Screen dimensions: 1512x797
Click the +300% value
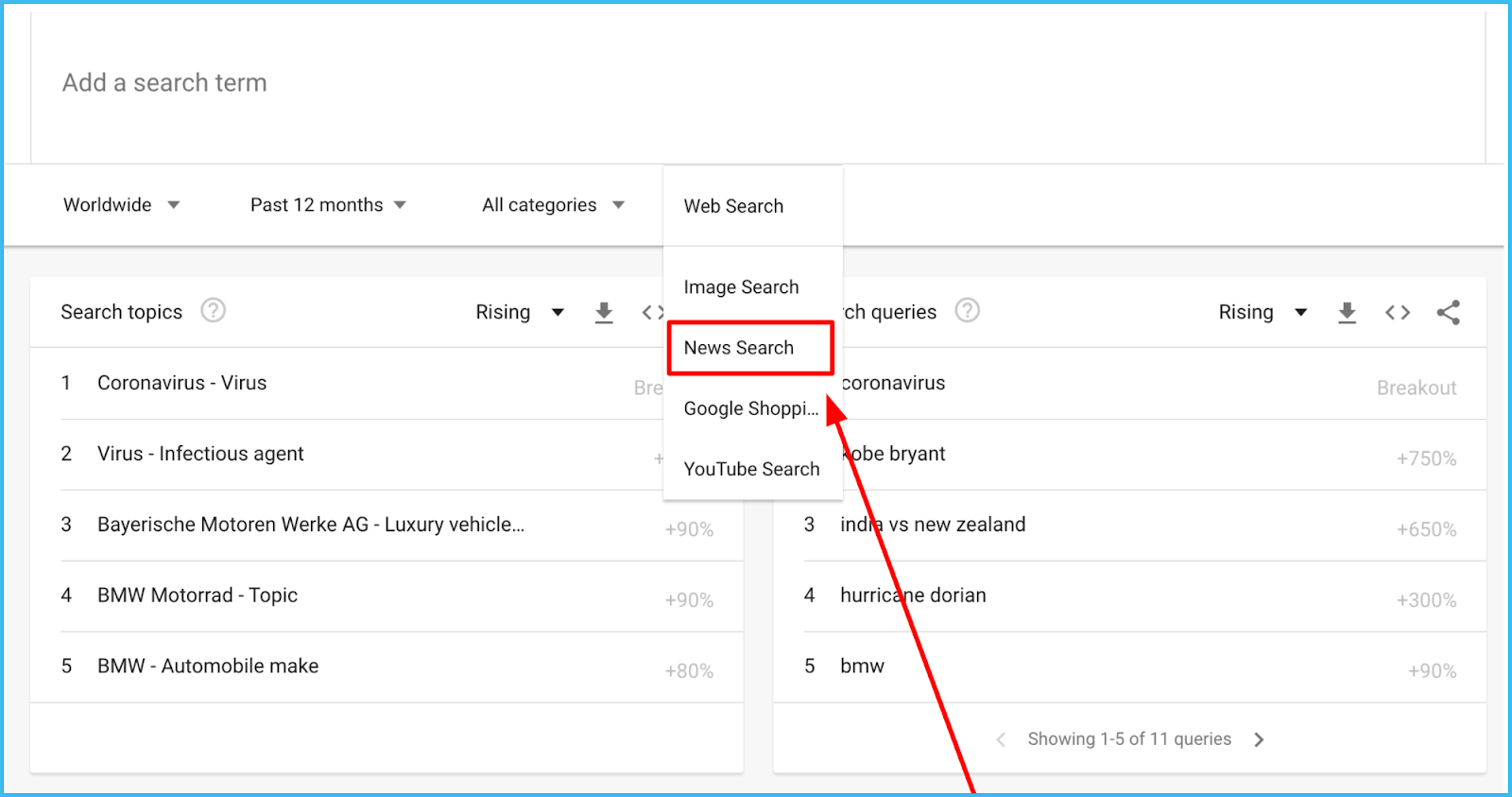[x=1426, y=600]
